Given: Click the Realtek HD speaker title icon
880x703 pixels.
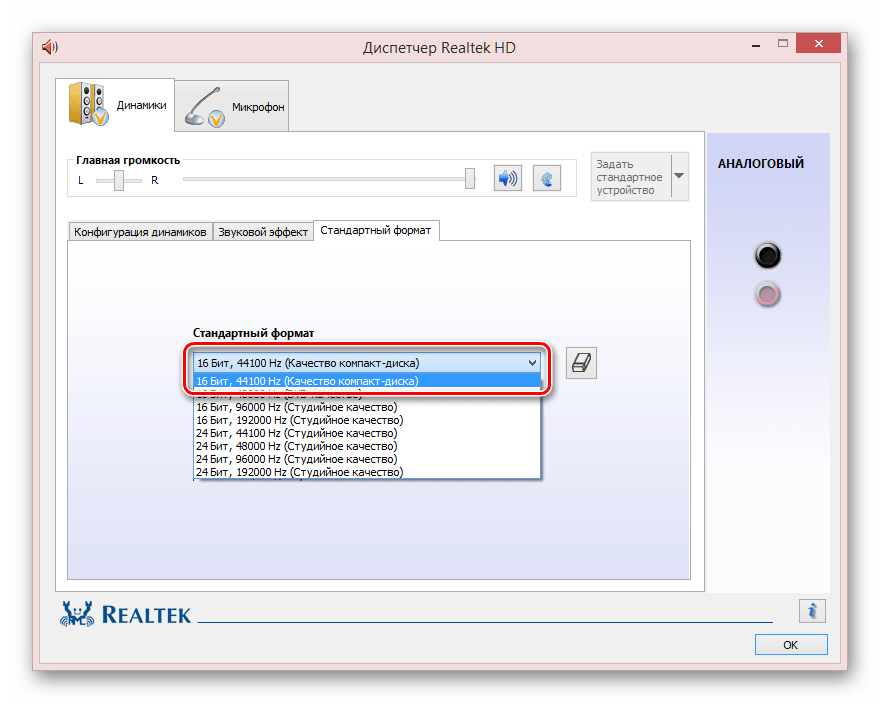Looking at the screenshot, I should 50,47.
